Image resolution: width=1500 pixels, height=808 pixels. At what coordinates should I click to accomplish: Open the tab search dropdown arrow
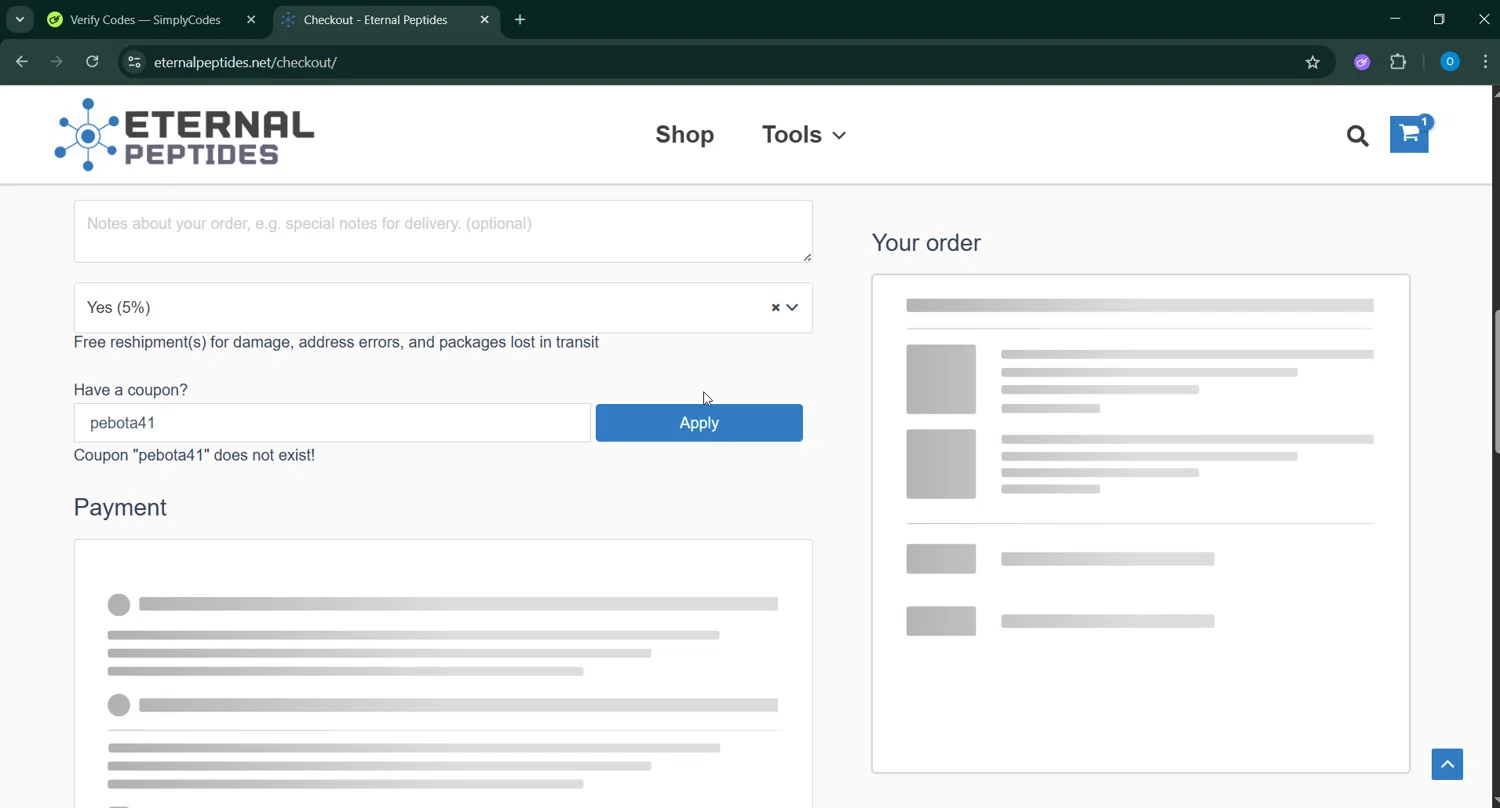19,19
